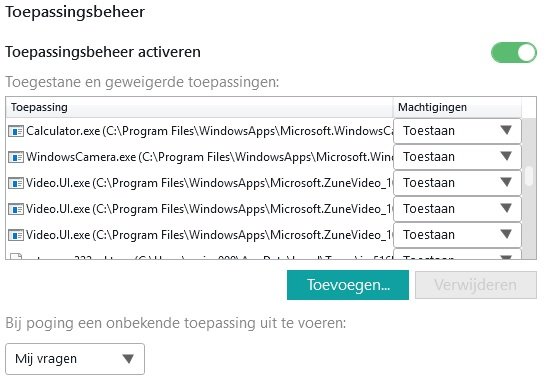
Task: Select the Calculator.exe row text
Action: 210,131
